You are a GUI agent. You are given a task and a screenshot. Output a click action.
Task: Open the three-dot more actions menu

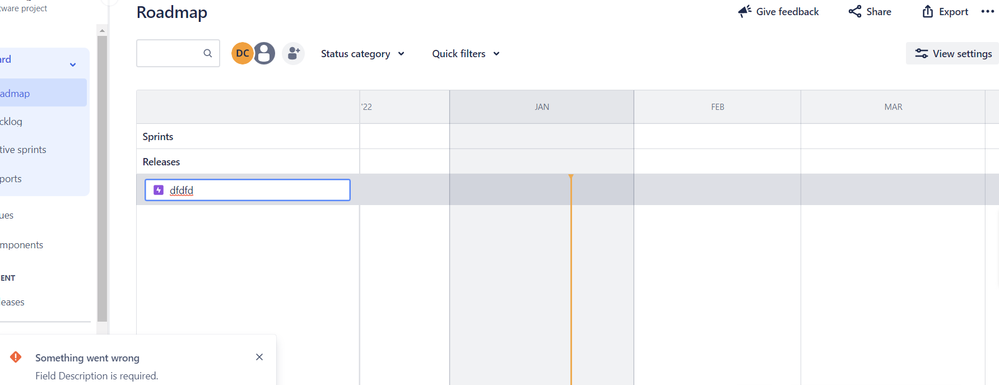point(987,11)
